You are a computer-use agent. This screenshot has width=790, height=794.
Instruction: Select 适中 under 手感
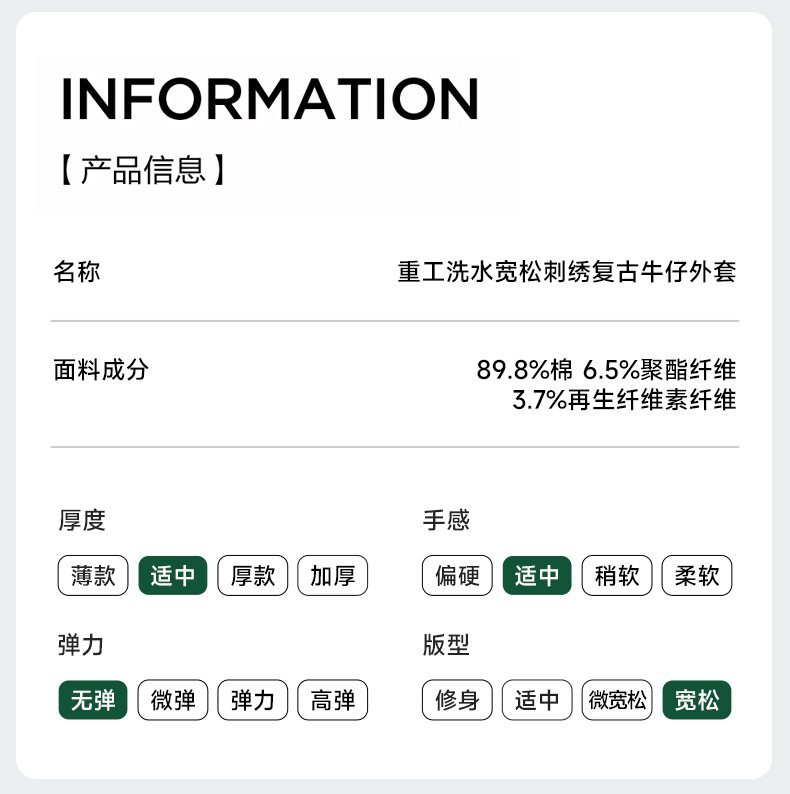pos(537,576)
